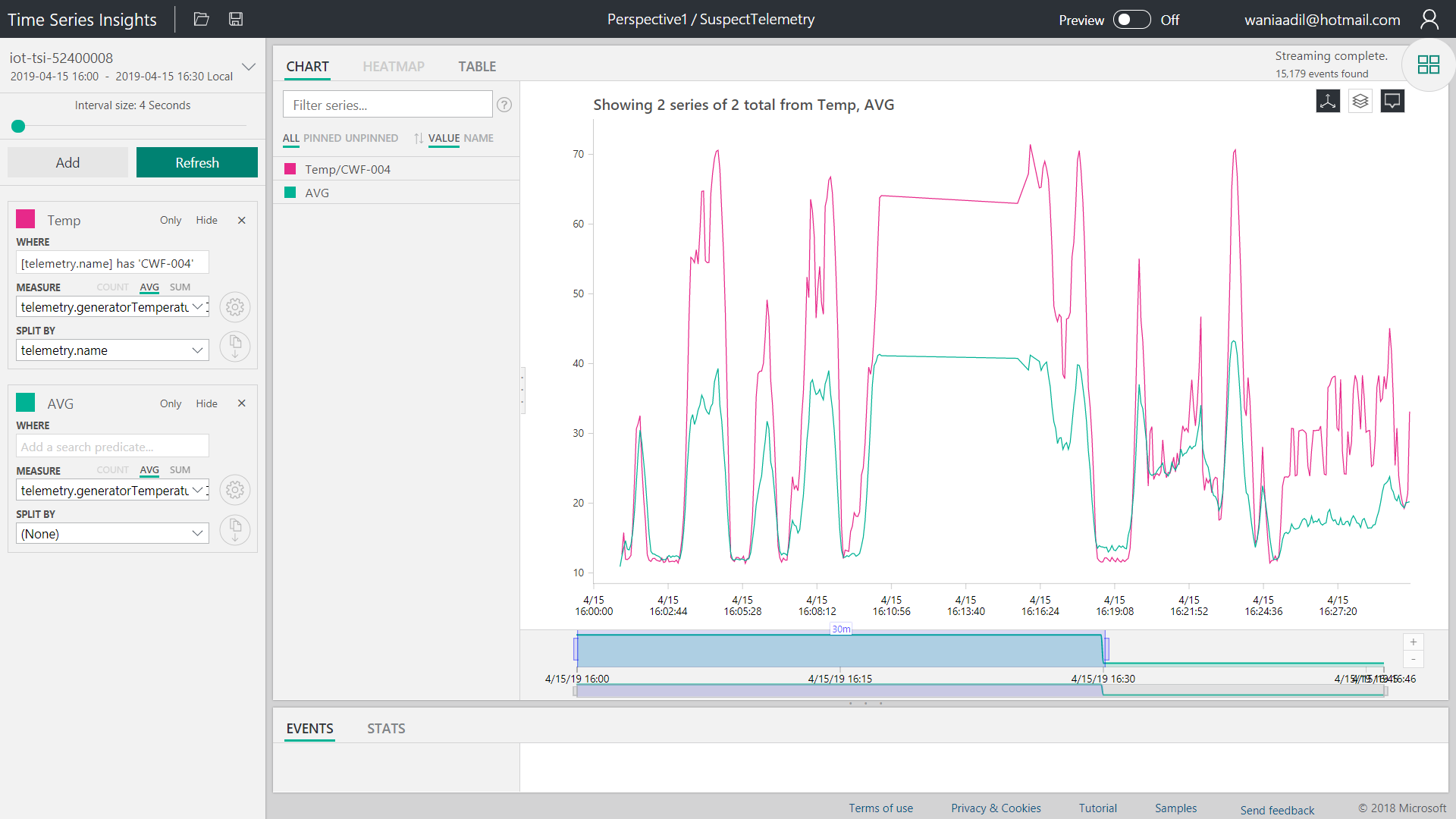The height and width of the screenshot is (819, 1456).
Task: Switch to the TABLE tab
Action: [x=477, y=67]
